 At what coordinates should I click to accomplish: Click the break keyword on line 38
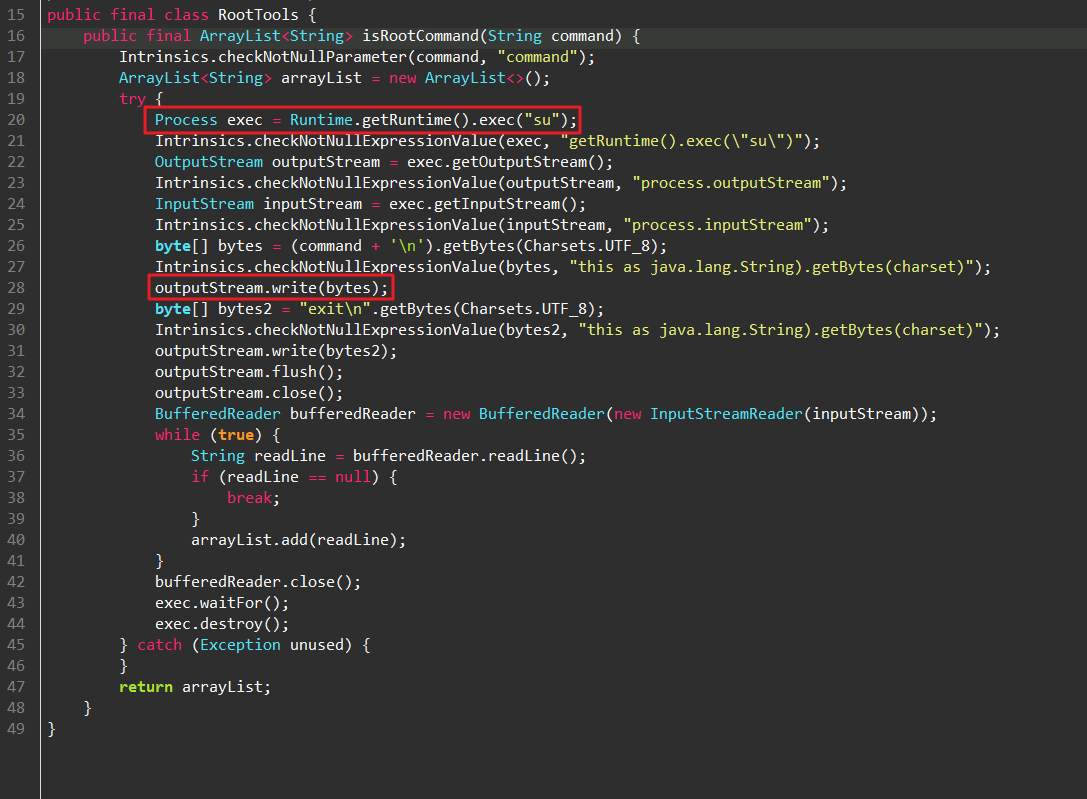point(249,498)
